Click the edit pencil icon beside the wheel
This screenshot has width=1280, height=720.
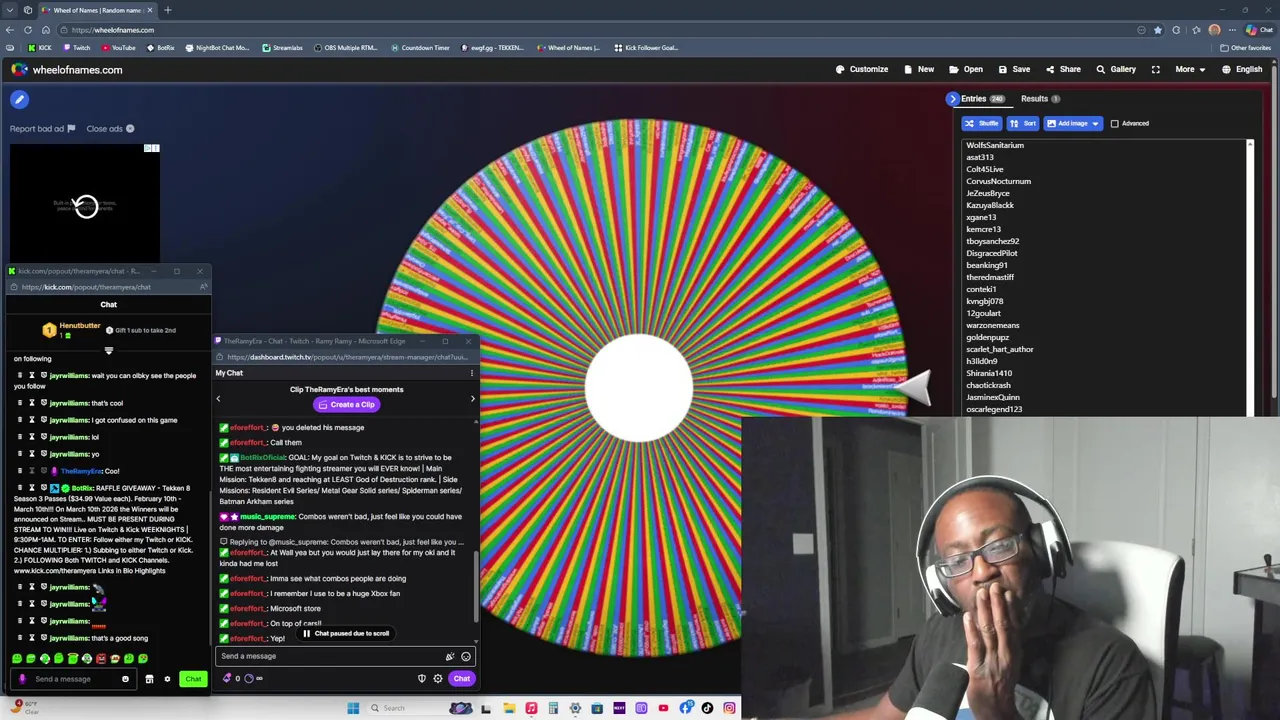pyautogui.click(x=19, y=99)
